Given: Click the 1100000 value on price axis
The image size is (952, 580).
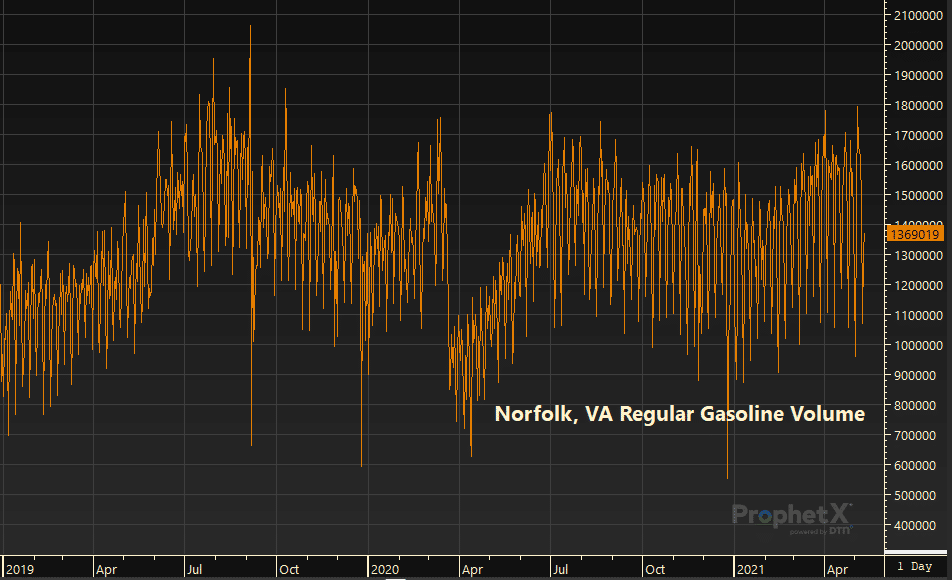Looking at the screenshot, I should pyautogui.click(x=918, y=316).
